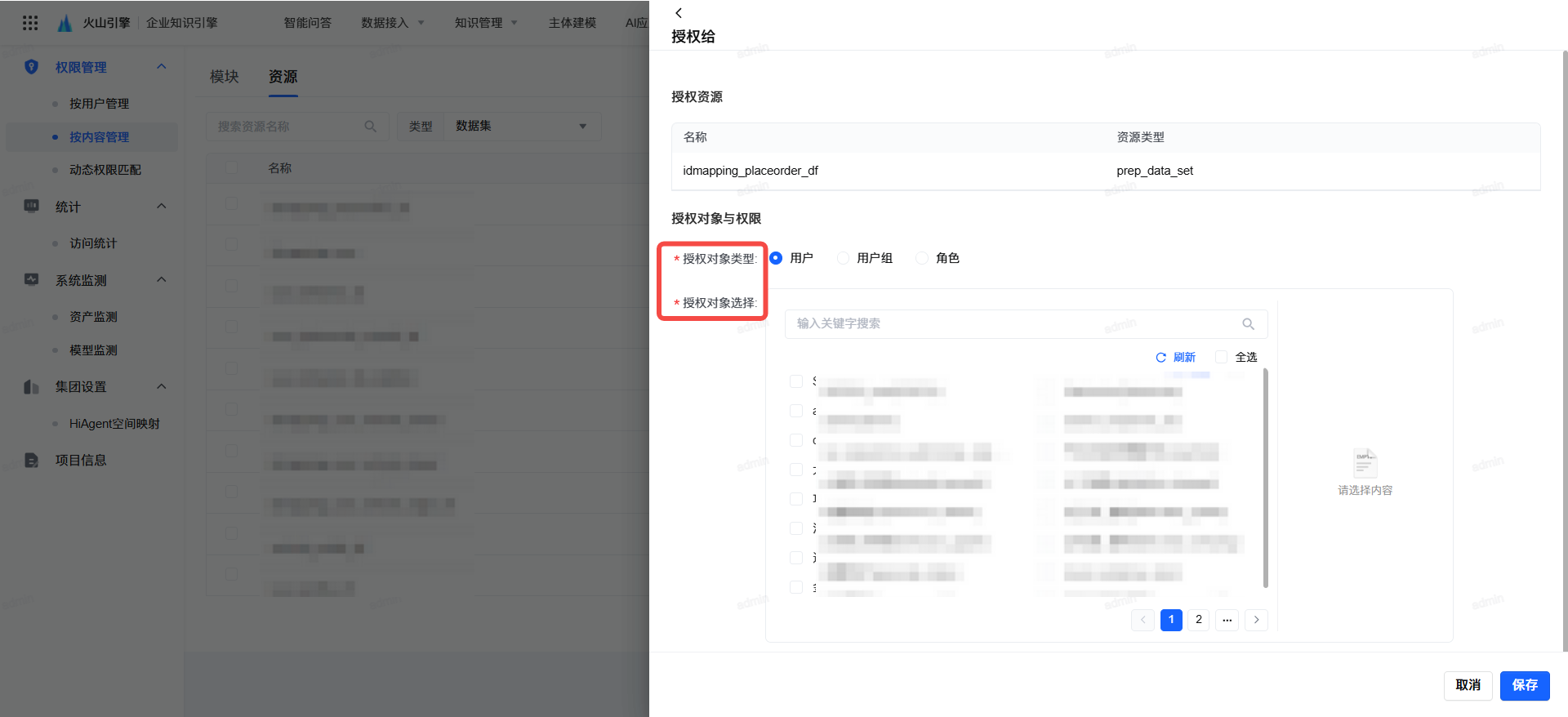Click the 权限管理 shield icon

(32, 67)
